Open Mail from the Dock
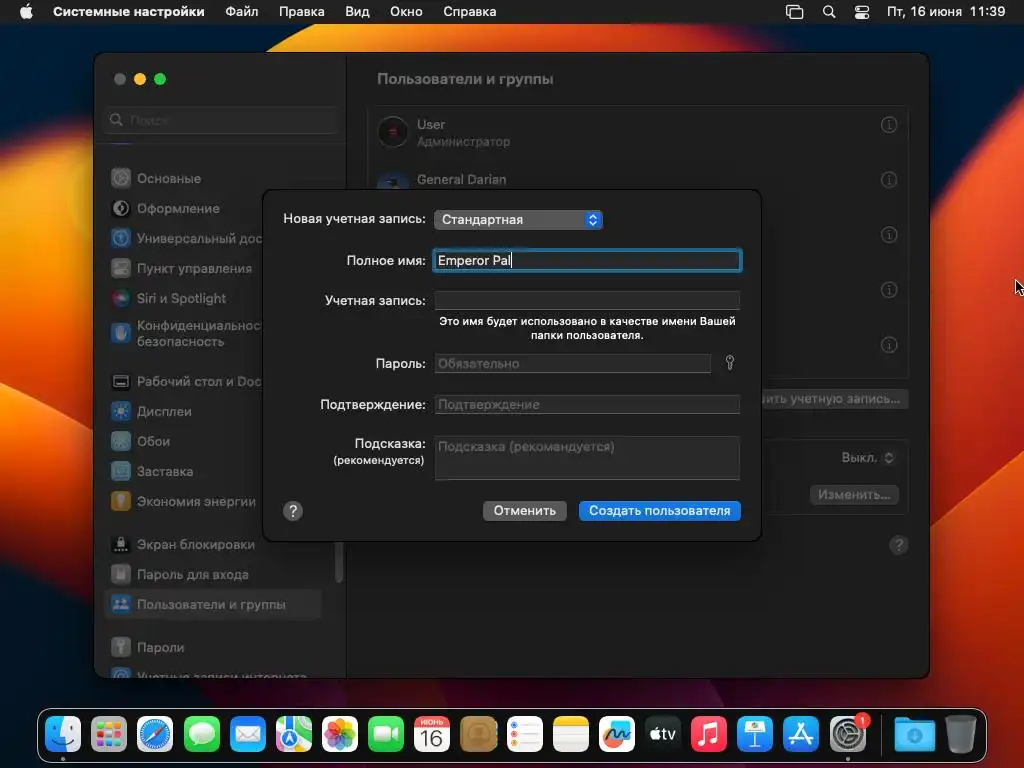 pyautogui.click(x=248, y=735)
